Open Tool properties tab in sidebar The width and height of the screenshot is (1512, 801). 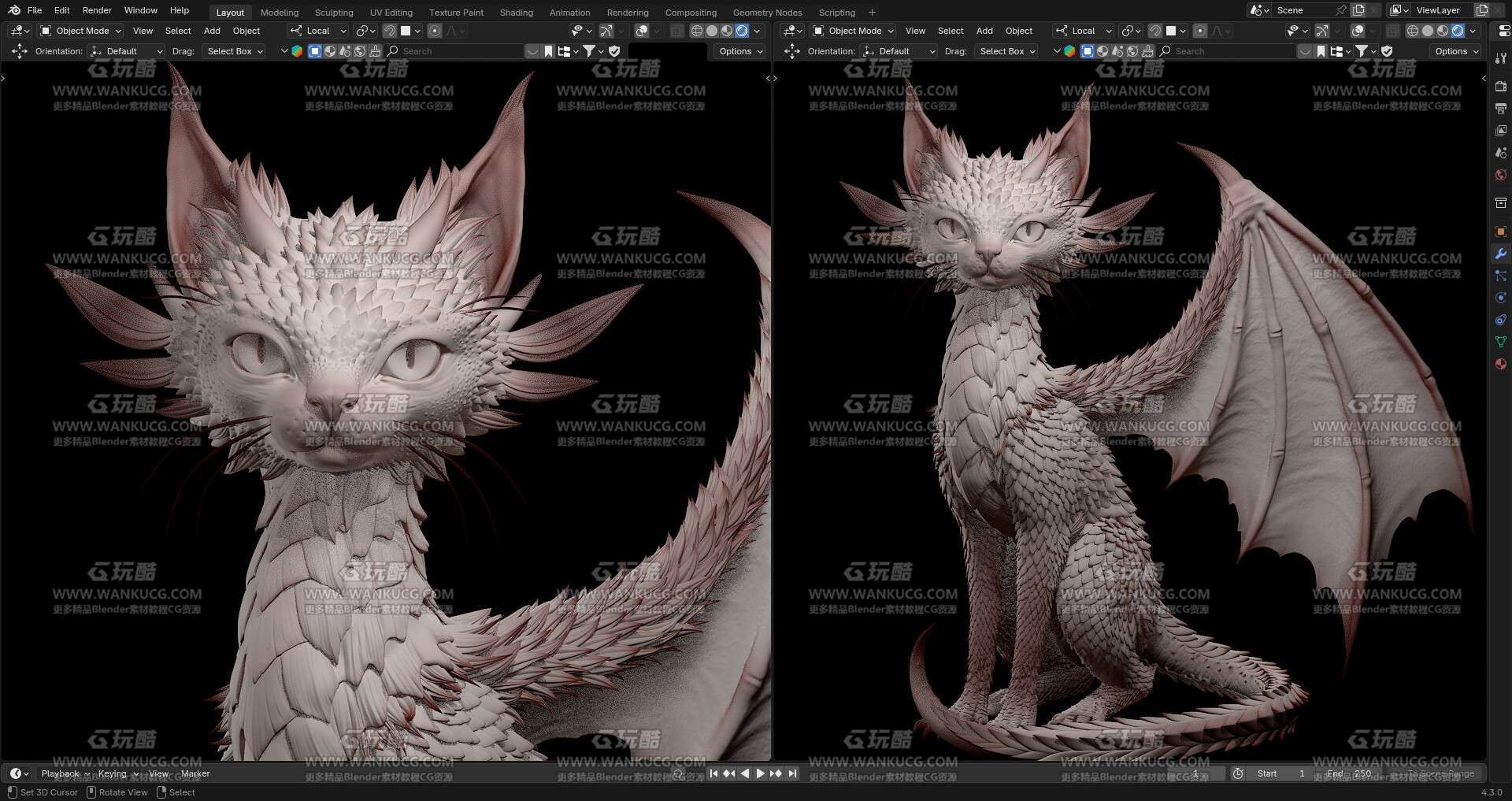click(1501, 57)
